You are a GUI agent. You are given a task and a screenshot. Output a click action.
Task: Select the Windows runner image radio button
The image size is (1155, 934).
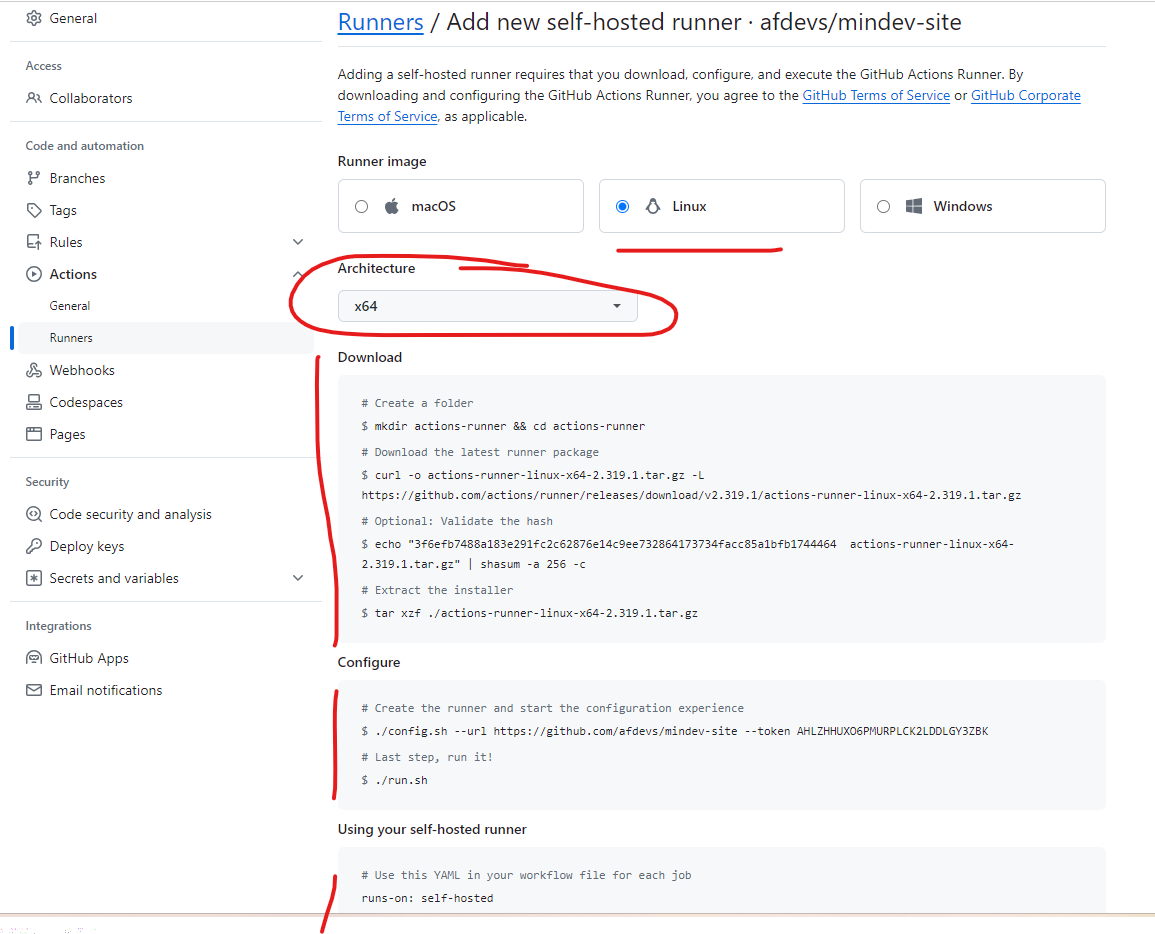[x=883, y=206]
